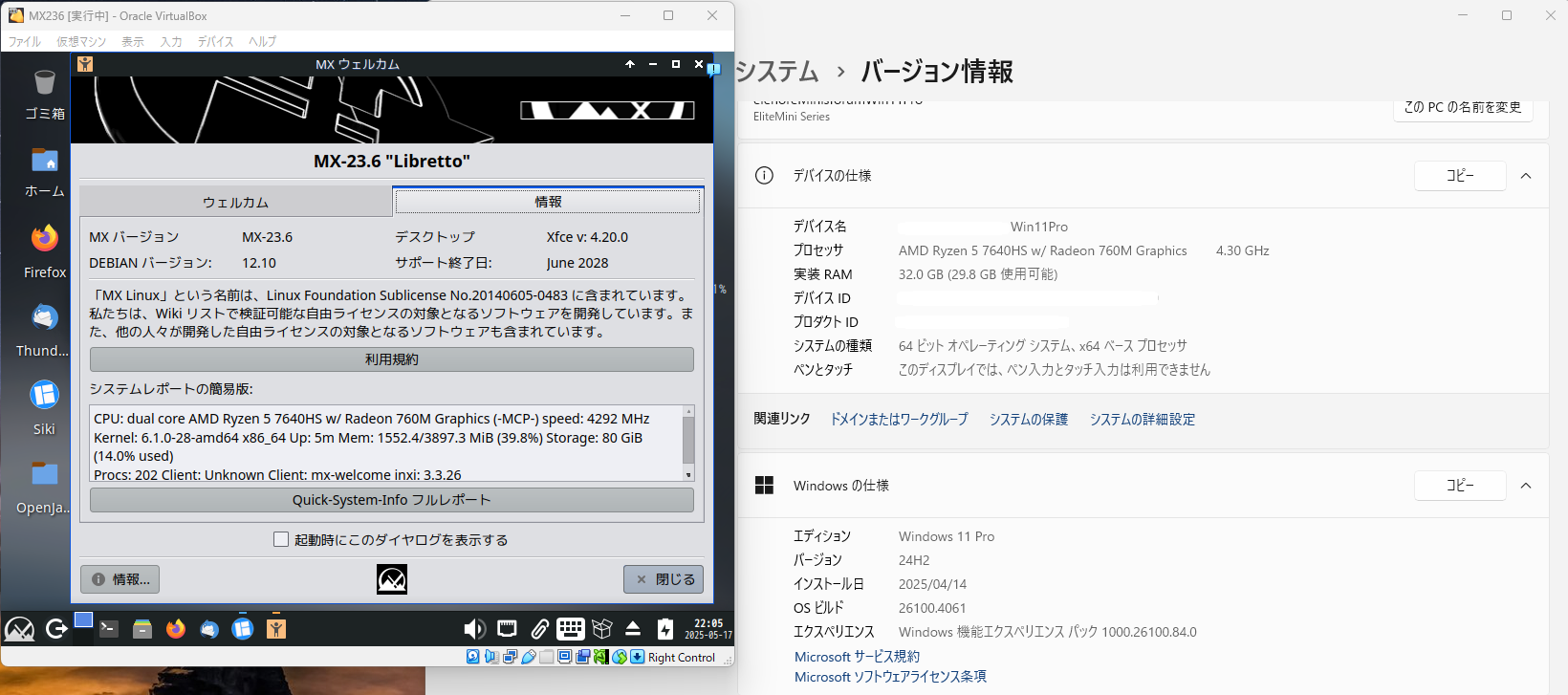1568x695 pixels.
Task: Launch the terminal from the panel
Action: tap(109, 629)
